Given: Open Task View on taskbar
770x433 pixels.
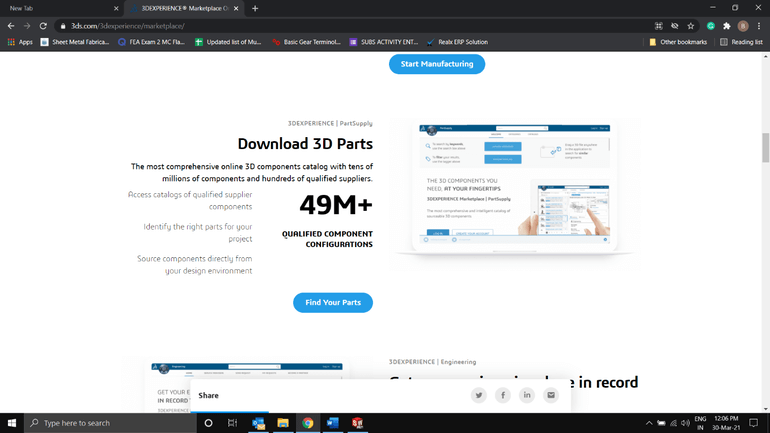Looking at the screenshot, I should 232,423.
